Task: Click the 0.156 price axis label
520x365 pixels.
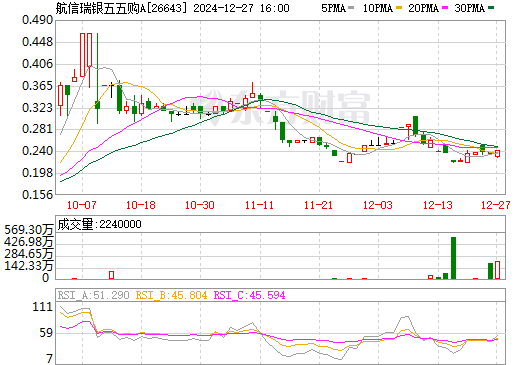Action: [x=37, y=194]
